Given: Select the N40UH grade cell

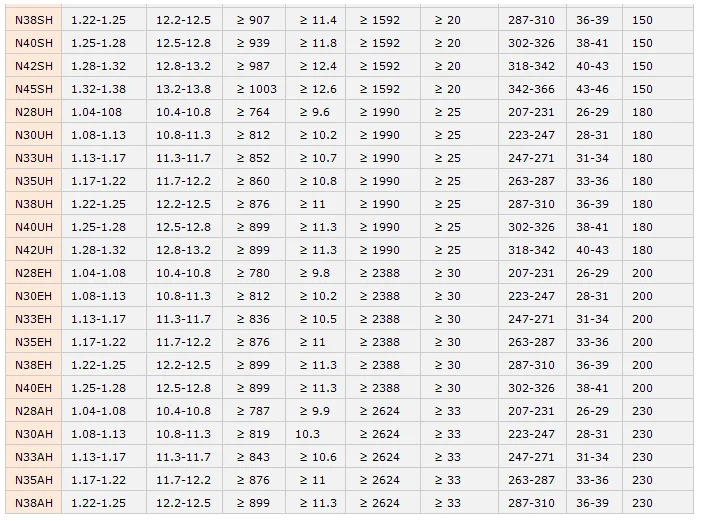Looking at the screenshot, I should point(34,227).
